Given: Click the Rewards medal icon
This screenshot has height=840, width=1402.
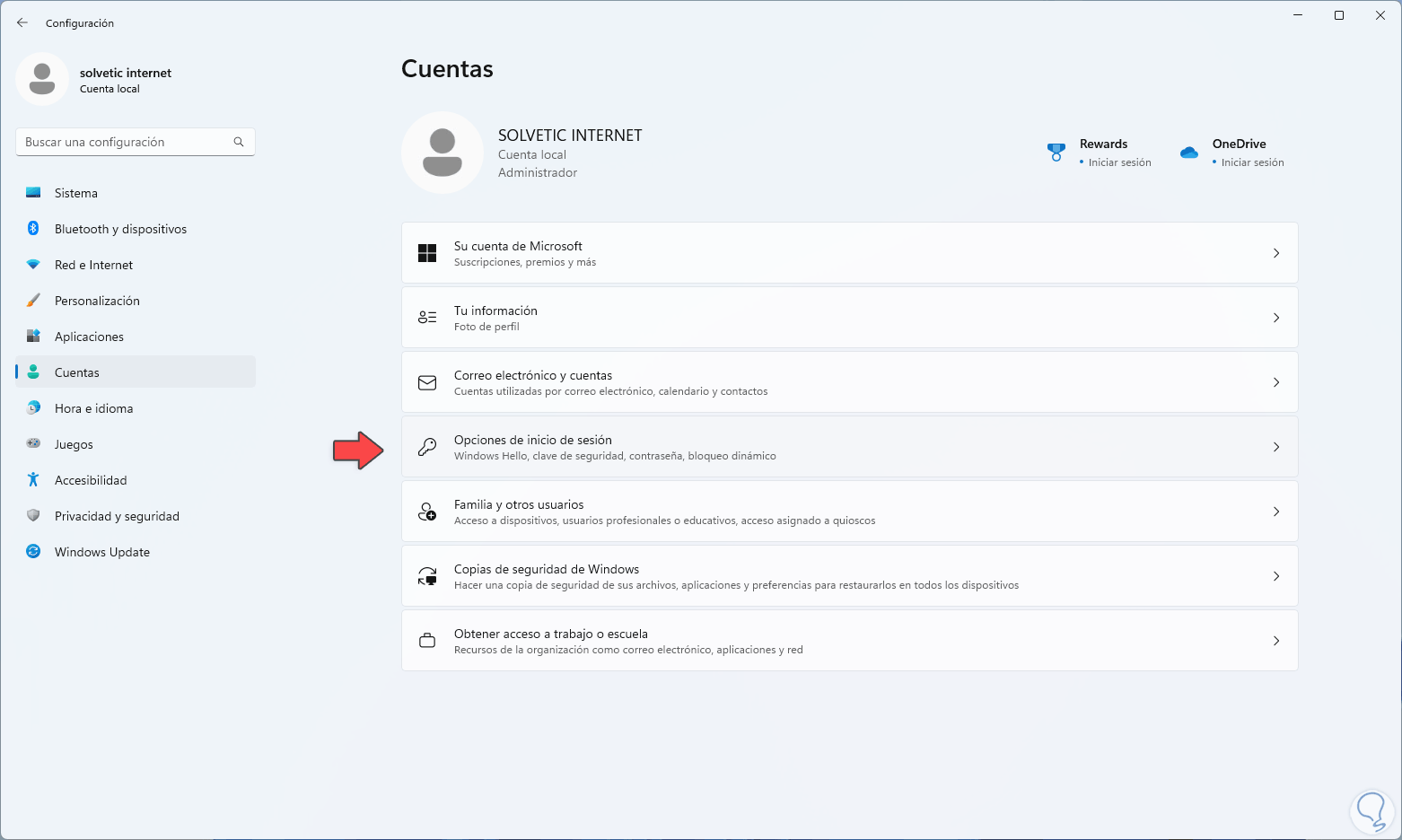Looking at the screenshot, I should 1056,153.
